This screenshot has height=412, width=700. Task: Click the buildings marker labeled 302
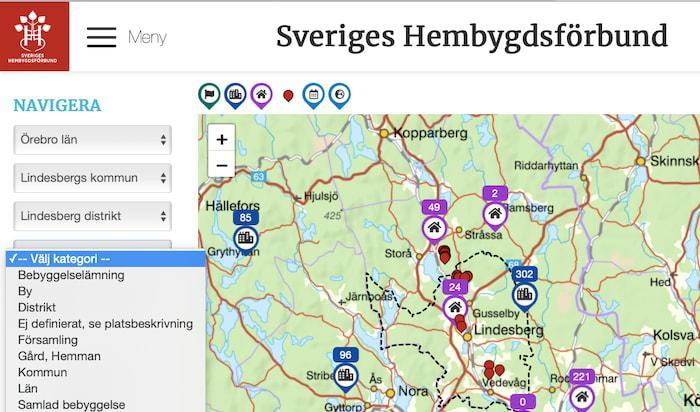coord(525,294)
